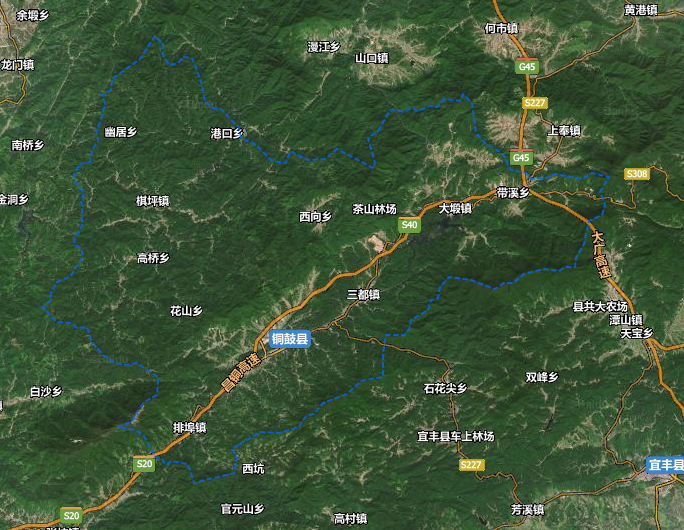The image size is (684, 530).
Task: Click the 棋坪镇 town label
Action: [x=153, y=201]
